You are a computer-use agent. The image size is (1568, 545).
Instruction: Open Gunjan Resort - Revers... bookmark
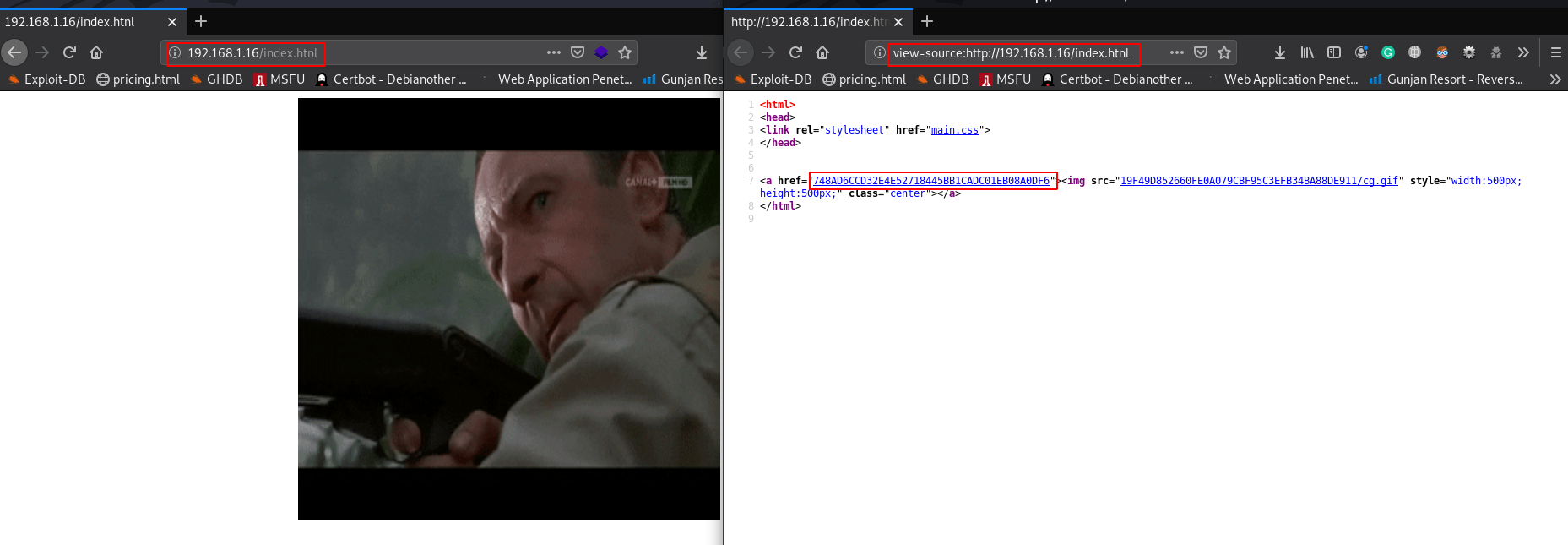click(x=1446, y=79)
